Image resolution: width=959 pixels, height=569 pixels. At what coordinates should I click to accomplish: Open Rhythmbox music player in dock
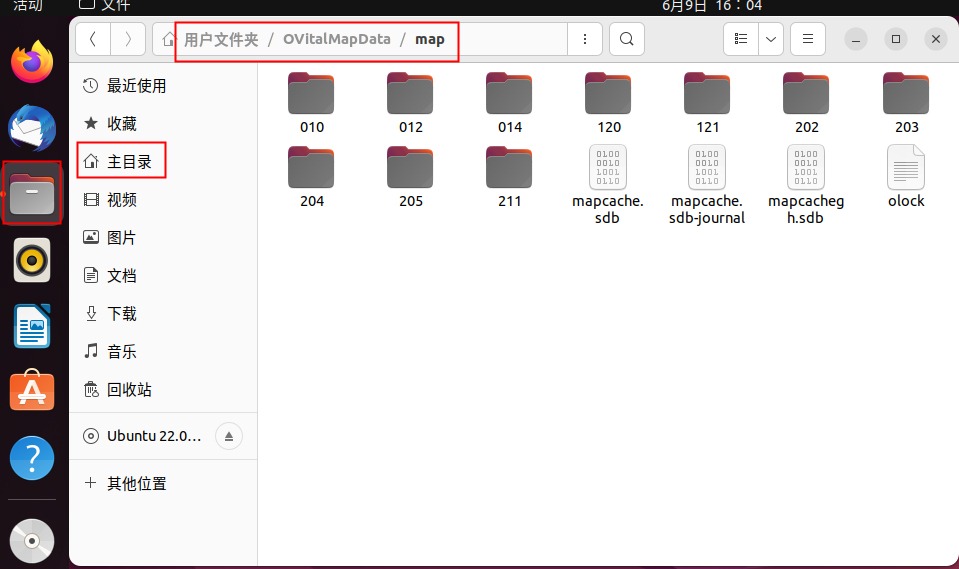point(32,261)
